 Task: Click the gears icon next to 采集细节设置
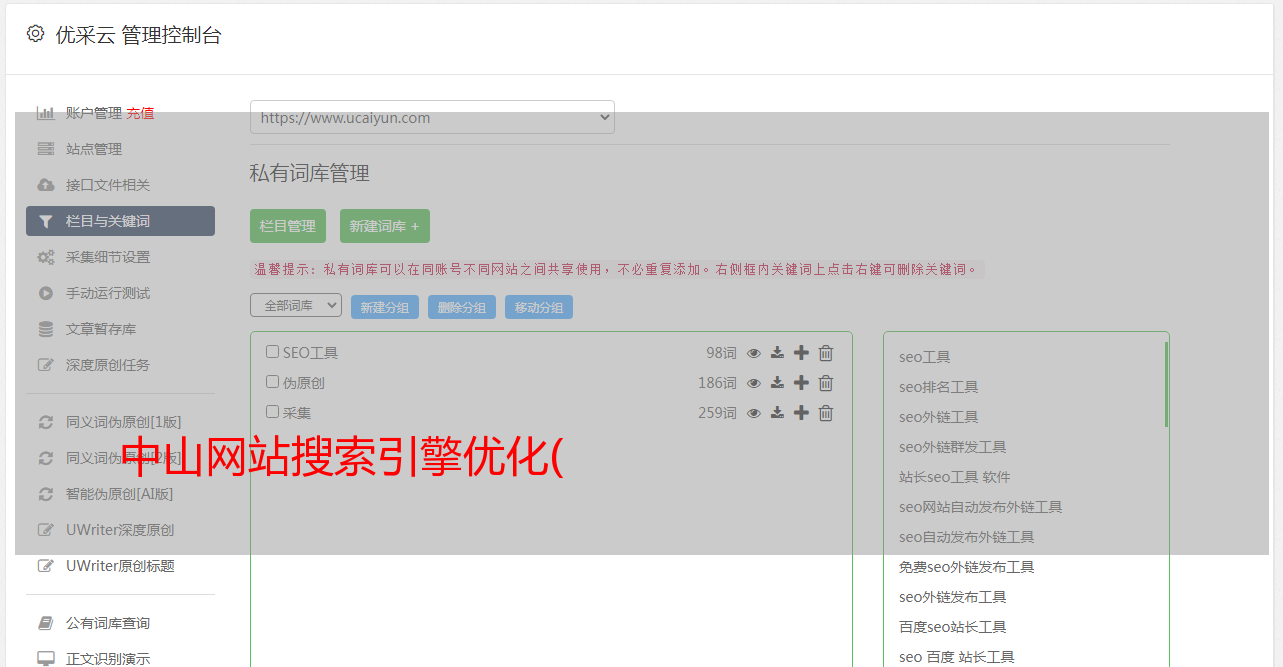[x=45, y=257]
